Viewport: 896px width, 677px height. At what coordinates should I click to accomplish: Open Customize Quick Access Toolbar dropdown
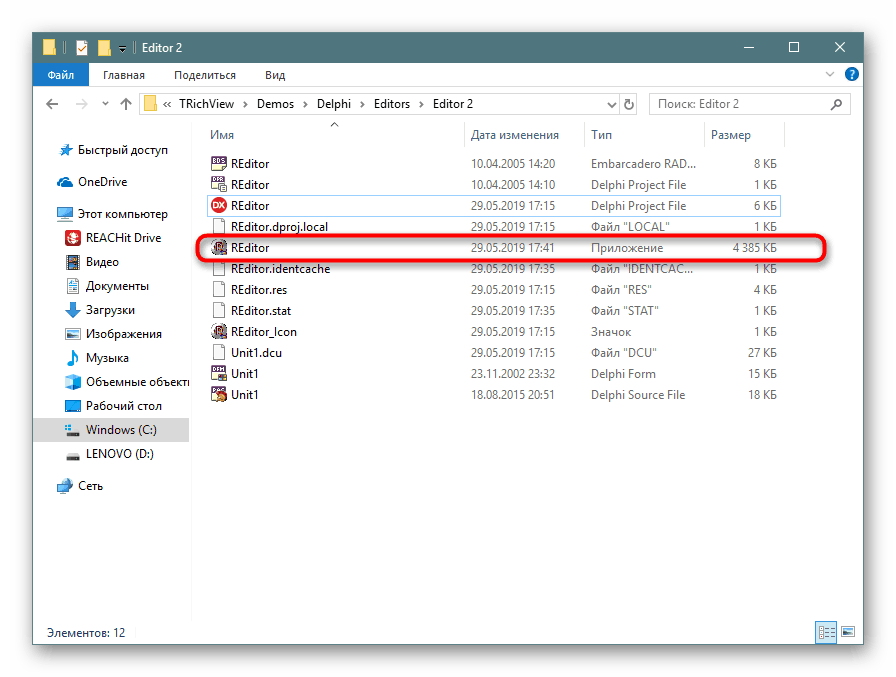(122, 49)
